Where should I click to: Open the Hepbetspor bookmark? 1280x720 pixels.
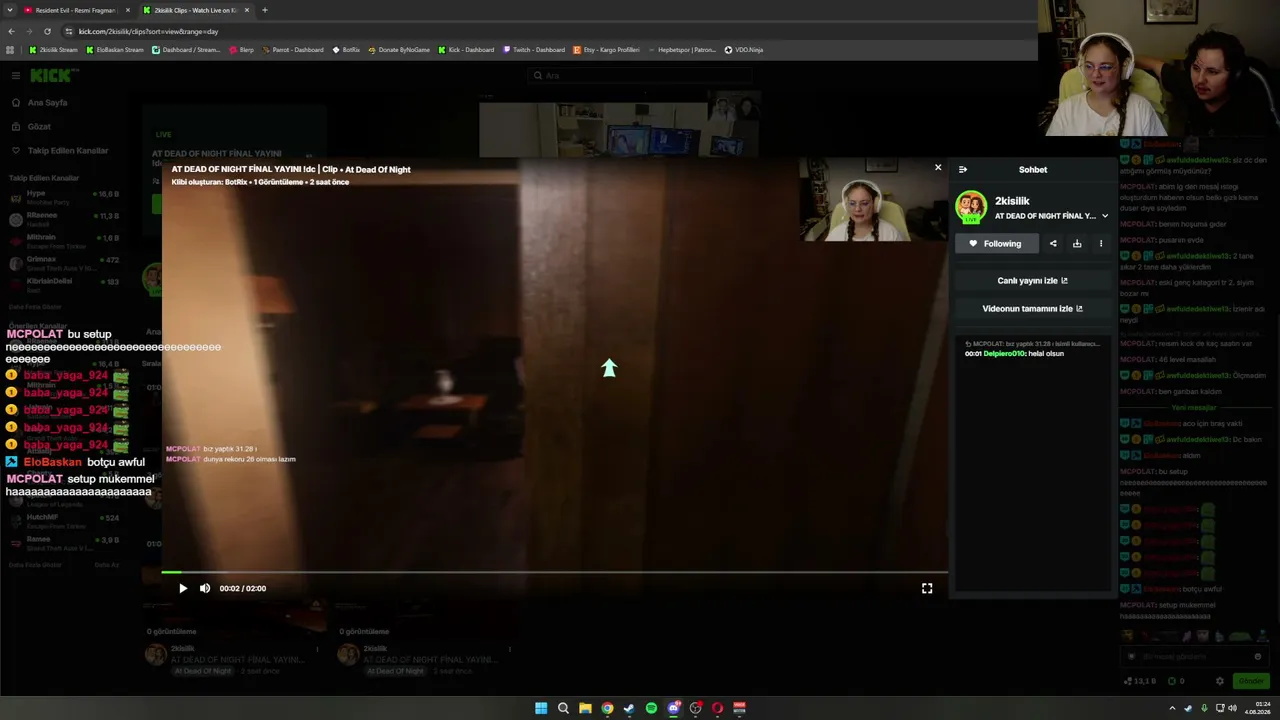tap(682, 50)
